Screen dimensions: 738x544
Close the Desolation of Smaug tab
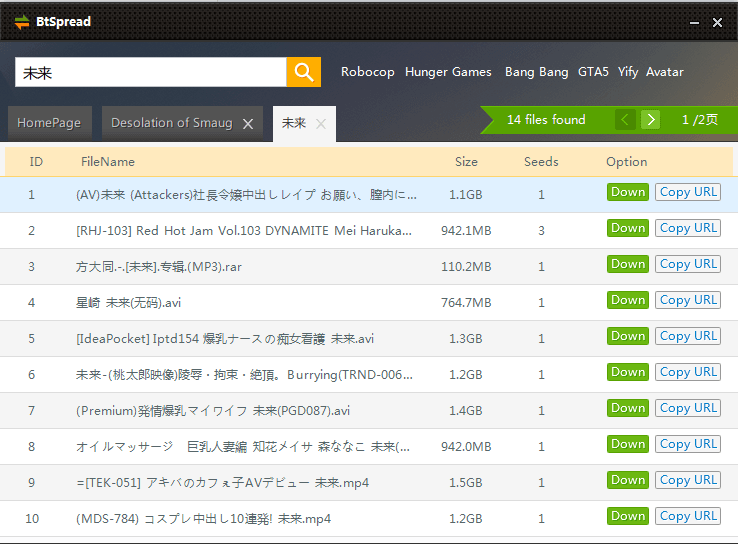point(248,124)
